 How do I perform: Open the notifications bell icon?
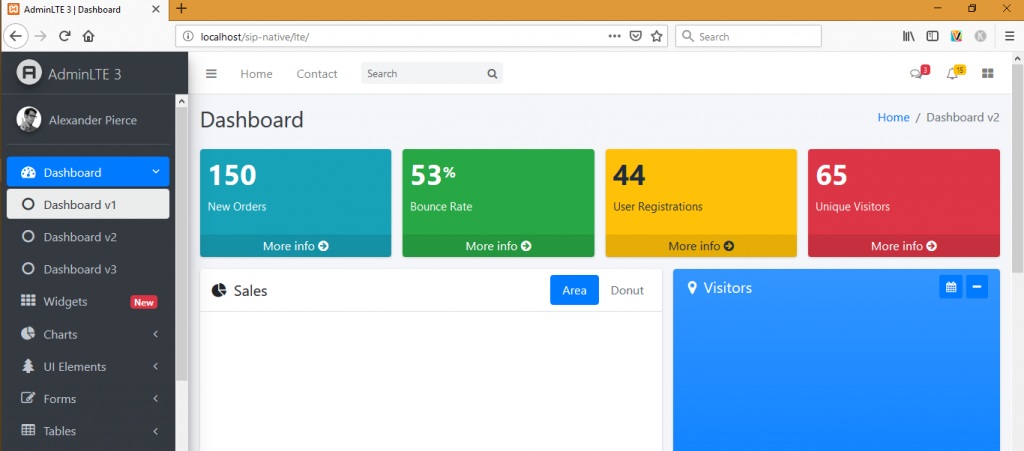[x=952, y=74]
